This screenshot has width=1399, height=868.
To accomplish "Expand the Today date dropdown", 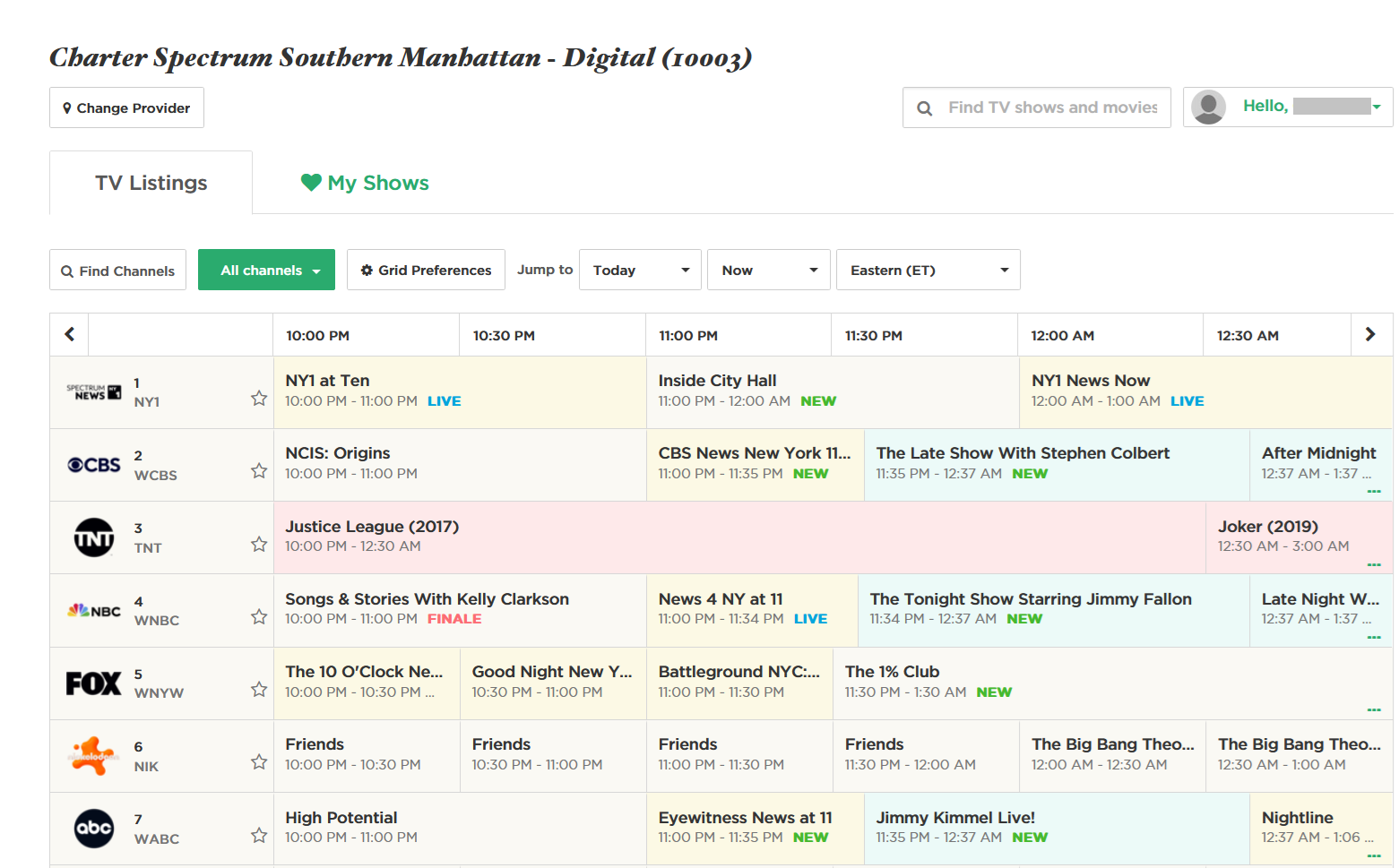I will (640, 270).
